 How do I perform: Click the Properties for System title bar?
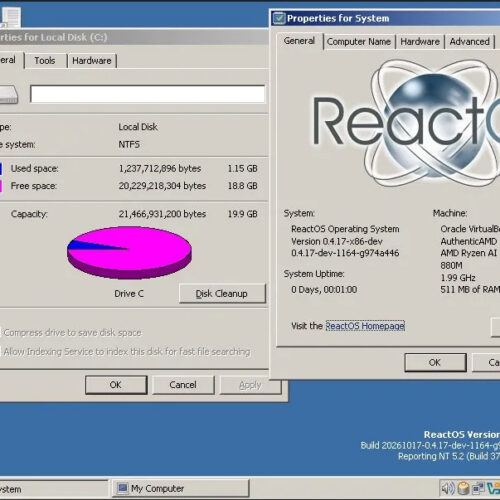pyautogui.click(x=385, y=18)
